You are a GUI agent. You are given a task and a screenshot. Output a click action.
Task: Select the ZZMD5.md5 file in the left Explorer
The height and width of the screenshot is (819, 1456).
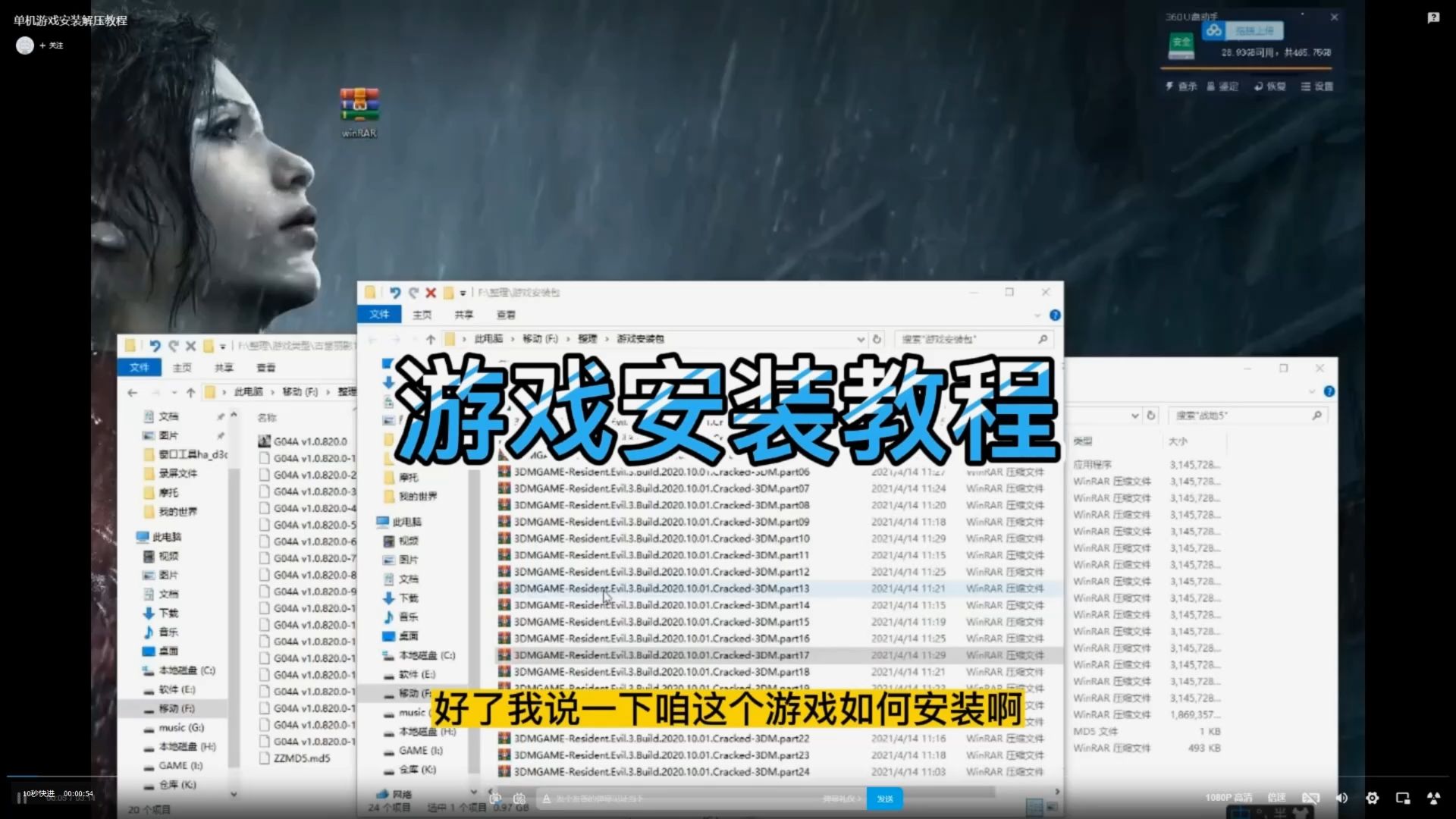click(295, 758)
